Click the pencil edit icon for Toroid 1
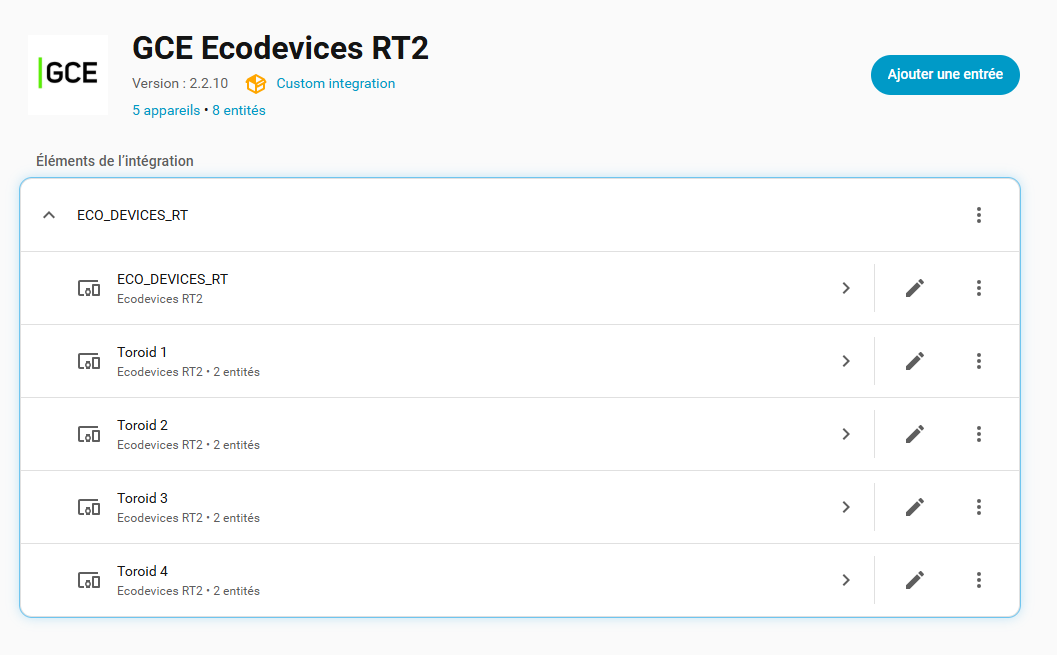Screen dimensions: 1057x655 point(914,361)
